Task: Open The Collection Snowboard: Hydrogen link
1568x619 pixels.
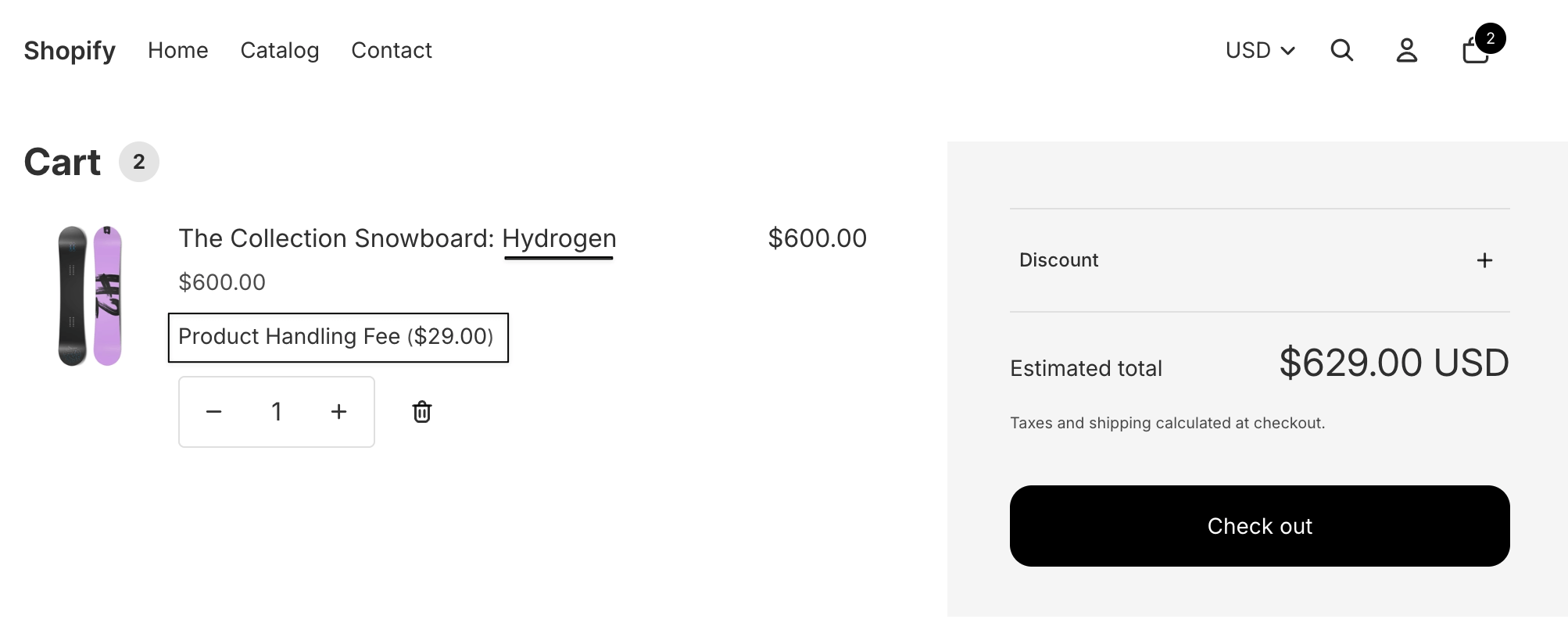Action: tap(397, 238)
